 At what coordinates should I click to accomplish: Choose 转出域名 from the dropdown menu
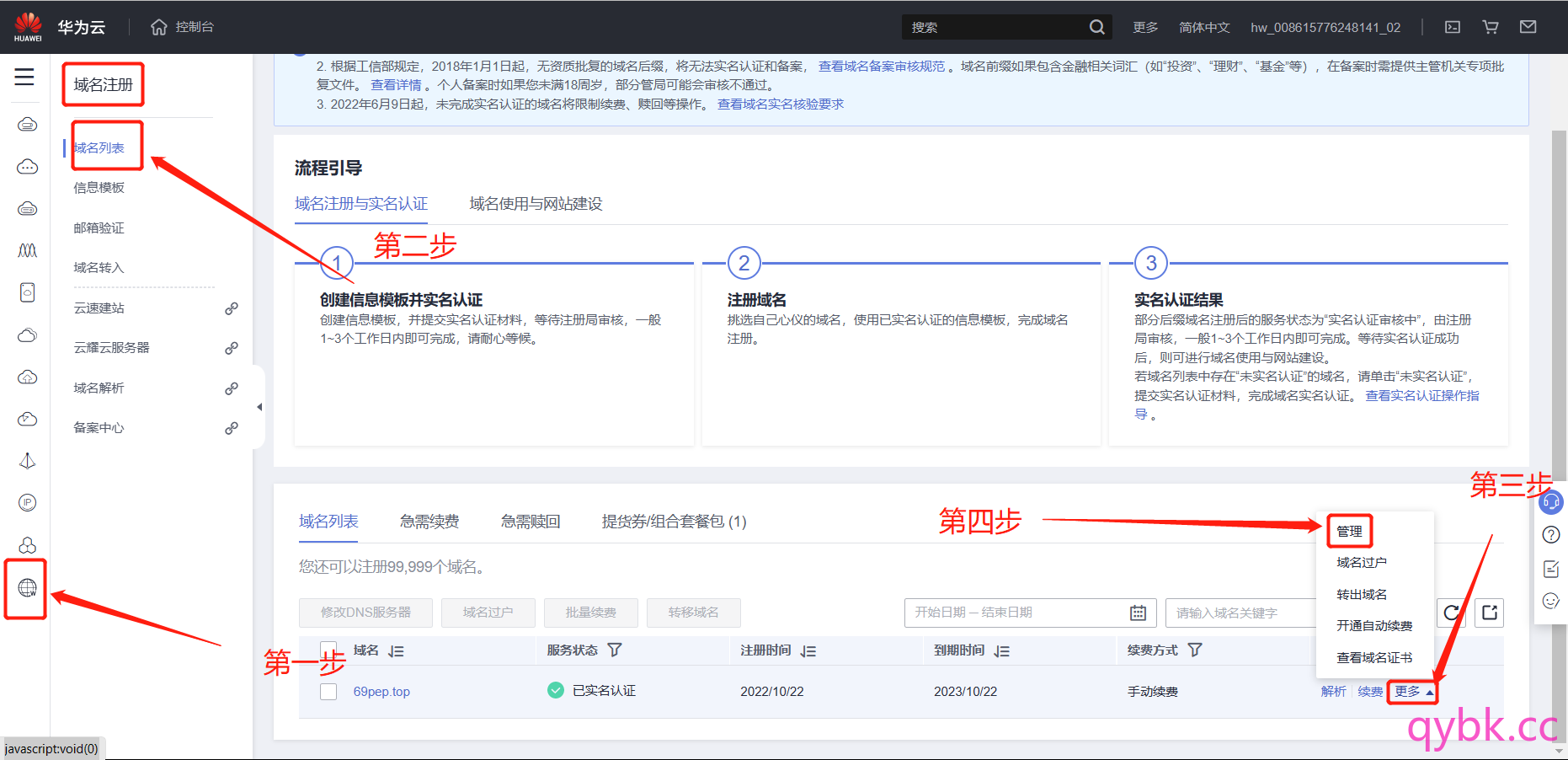coord(1362,595)
